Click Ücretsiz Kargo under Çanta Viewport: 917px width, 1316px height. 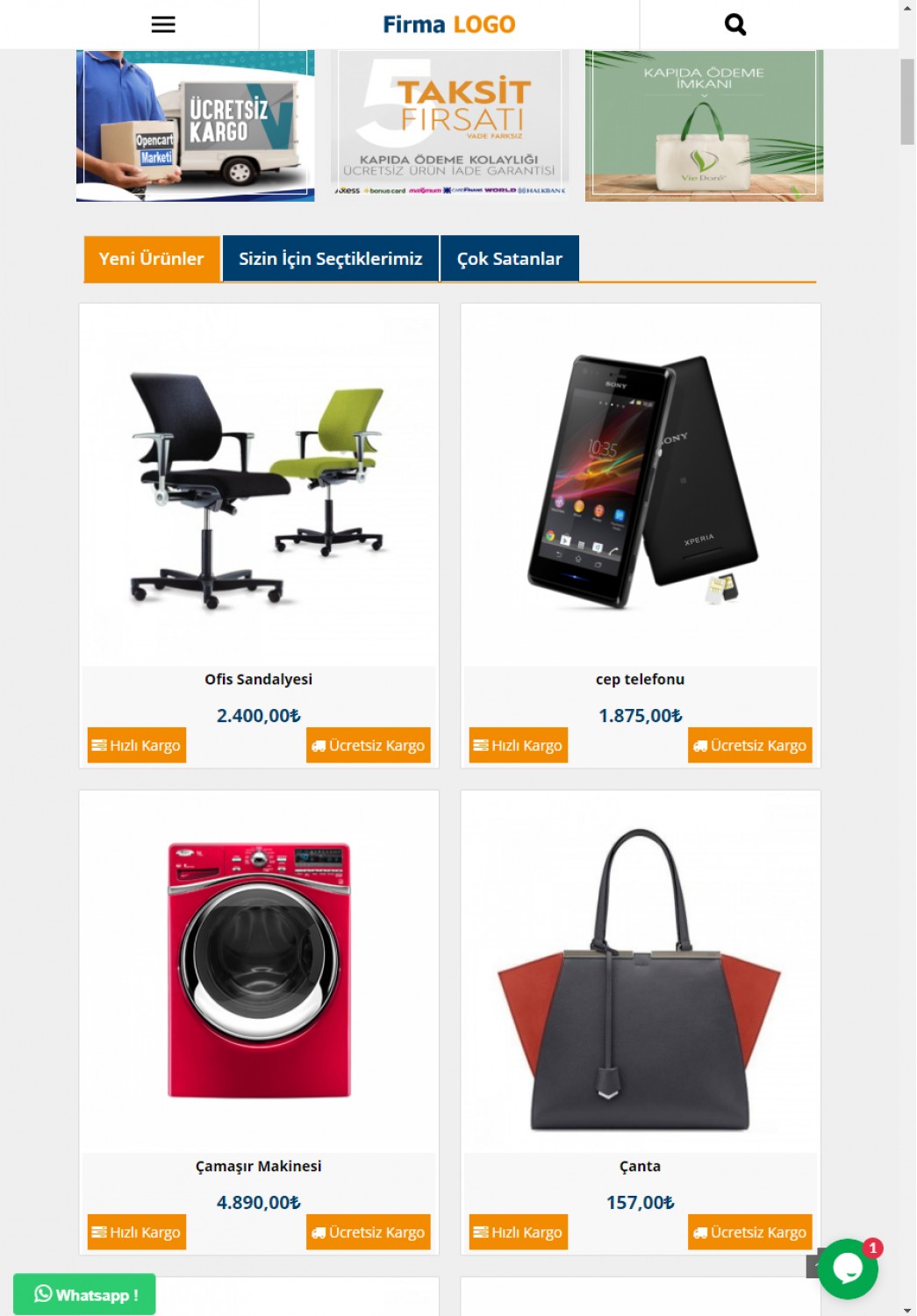pyautogui.click(x=750, y=1232)
